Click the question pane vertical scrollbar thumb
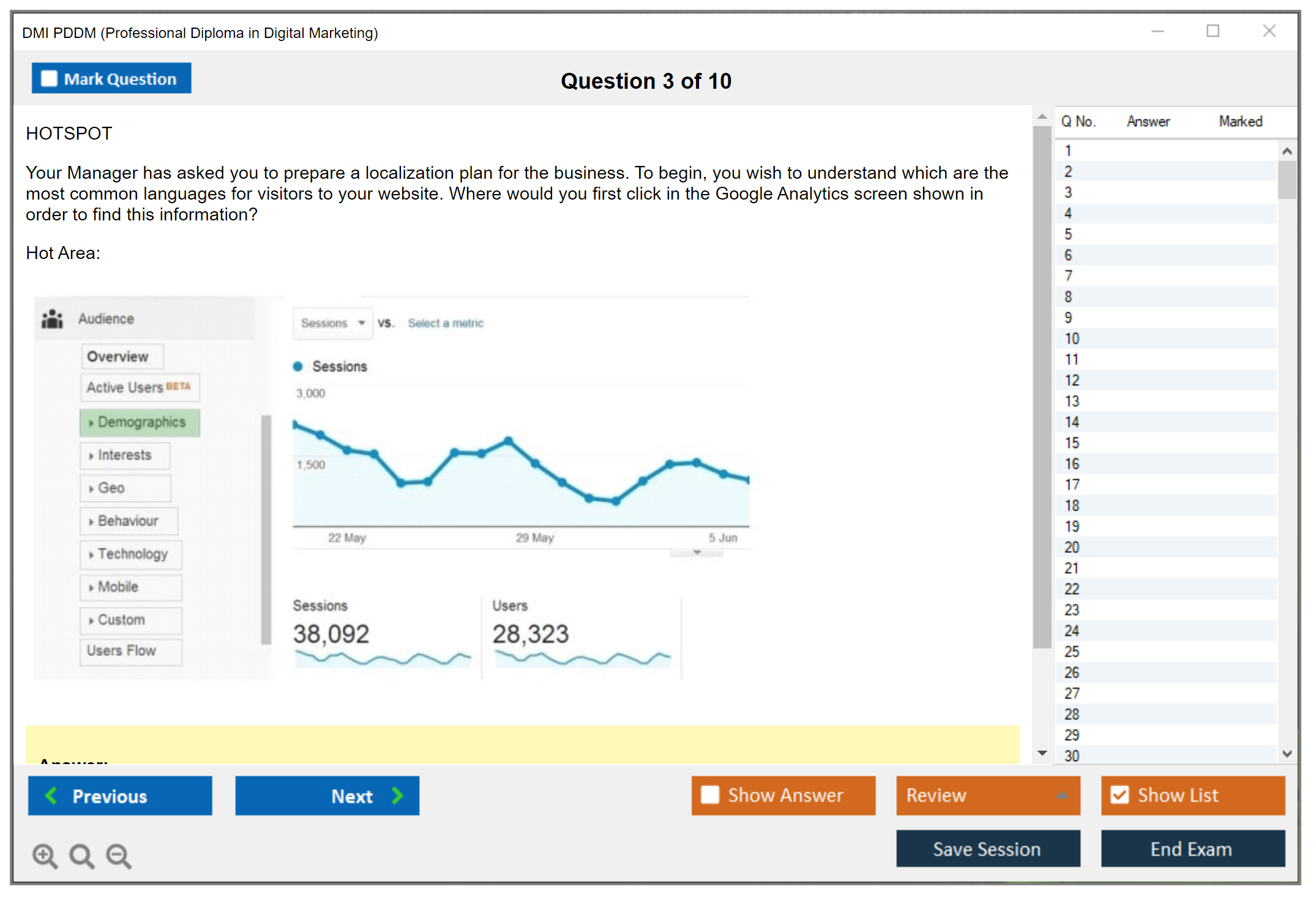The width and height of the screenshot is (1316, 900). (x=1042, y=386)
